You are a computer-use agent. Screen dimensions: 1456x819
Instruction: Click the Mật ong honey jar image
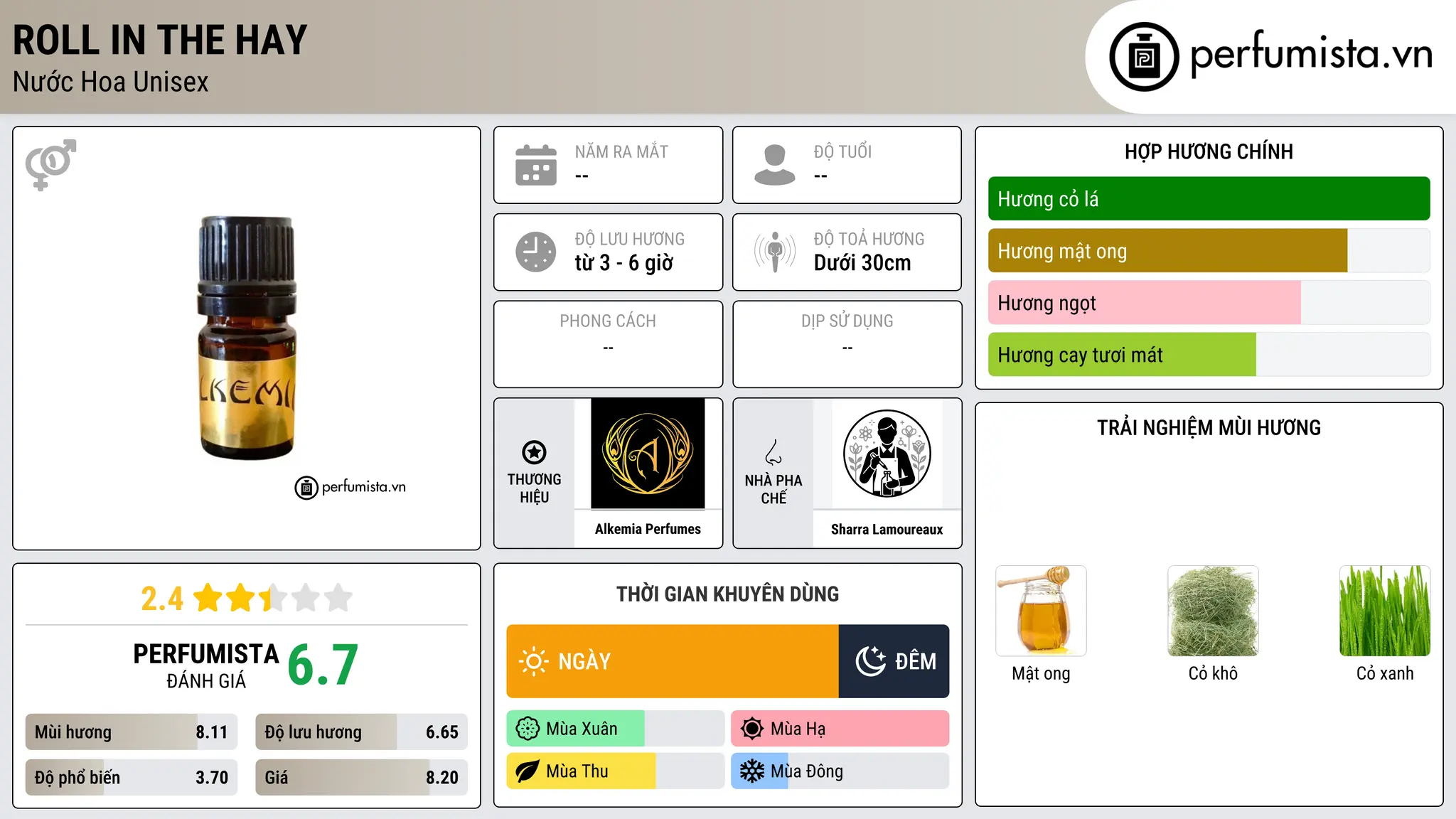[1041, 611]
